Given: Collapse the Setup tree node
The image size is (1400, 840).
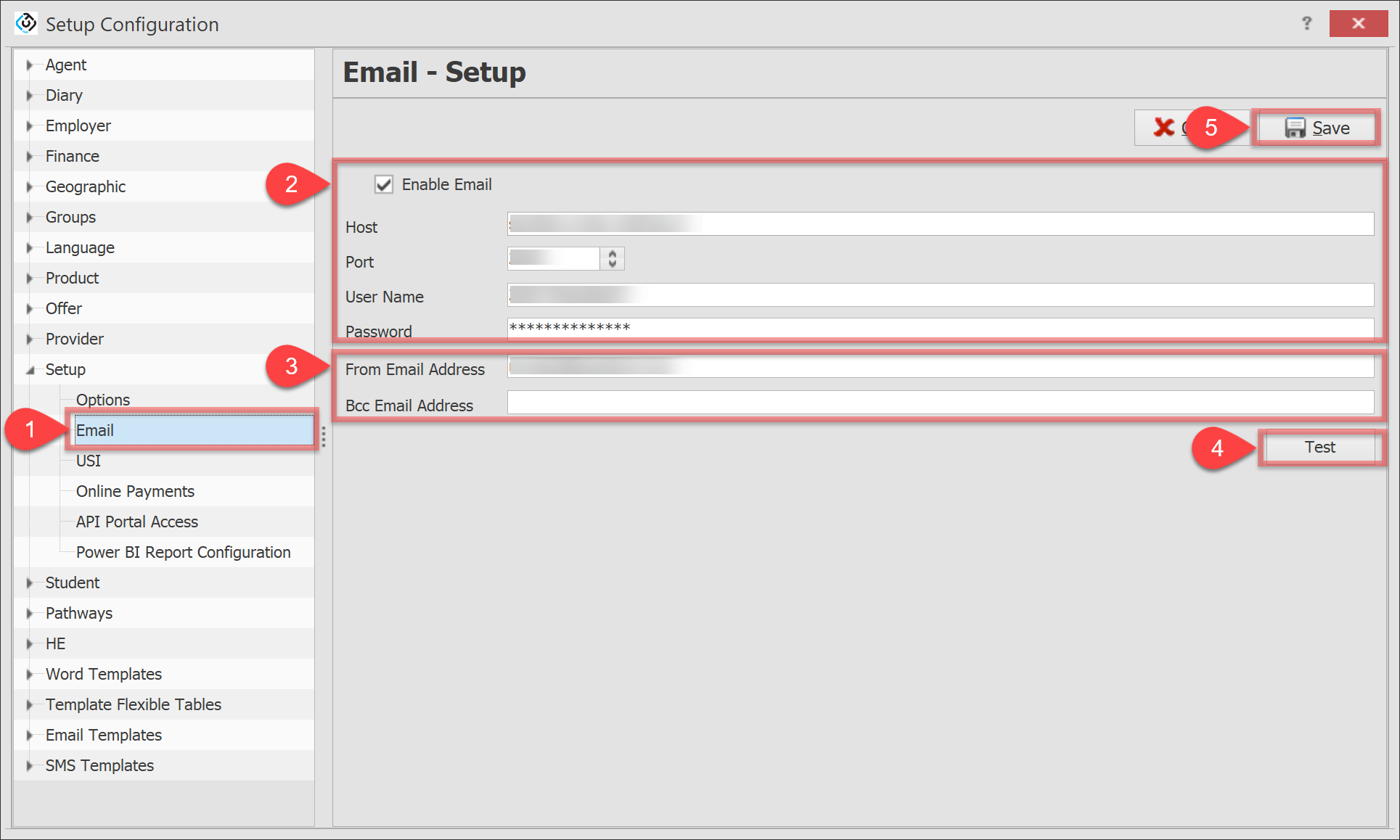Looking at the screenshot, I should pyautogui.click(x=30, y=370).
